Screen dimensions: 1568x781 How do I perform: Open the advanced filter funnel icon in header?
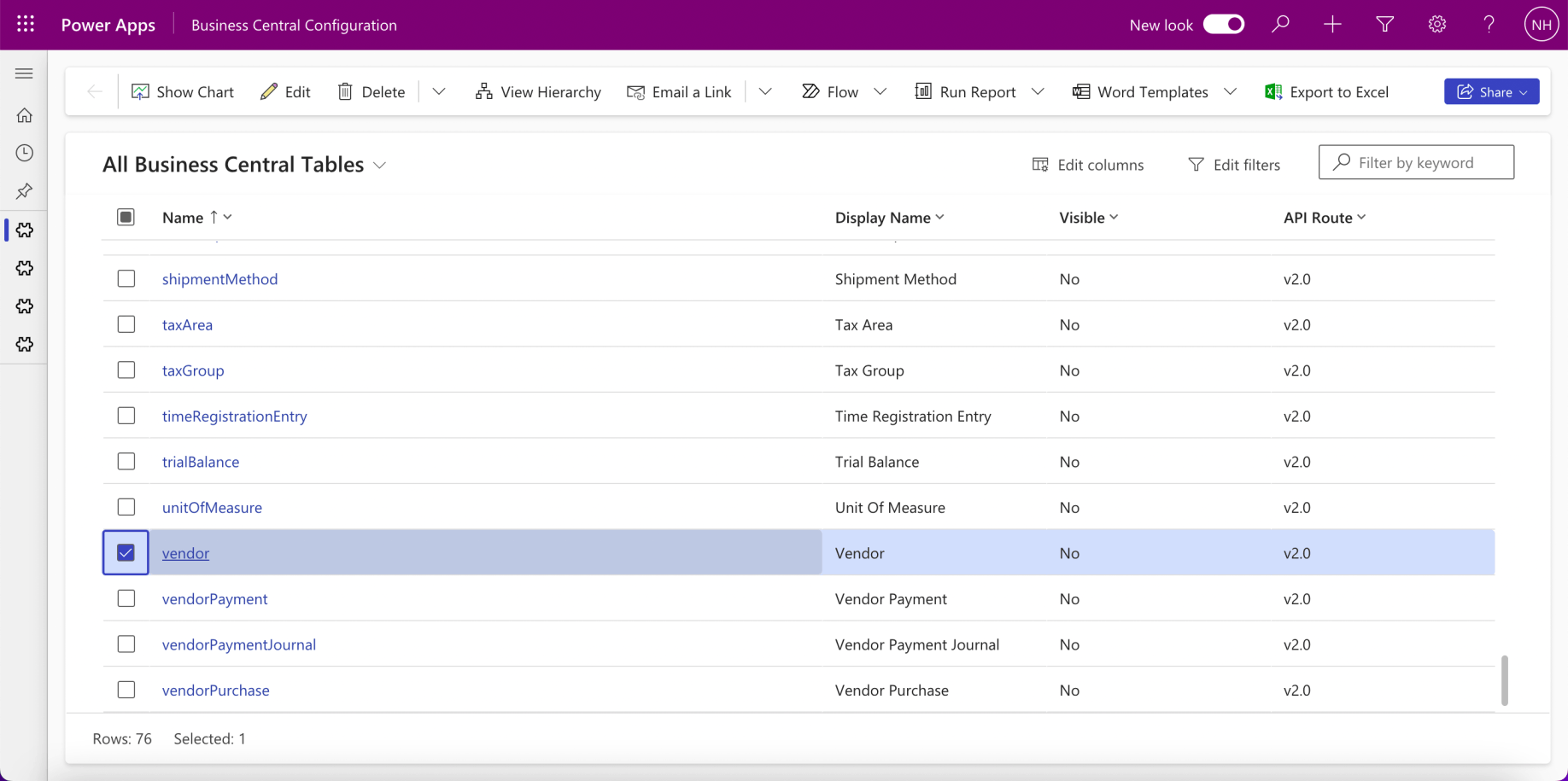pos(1385,25)
